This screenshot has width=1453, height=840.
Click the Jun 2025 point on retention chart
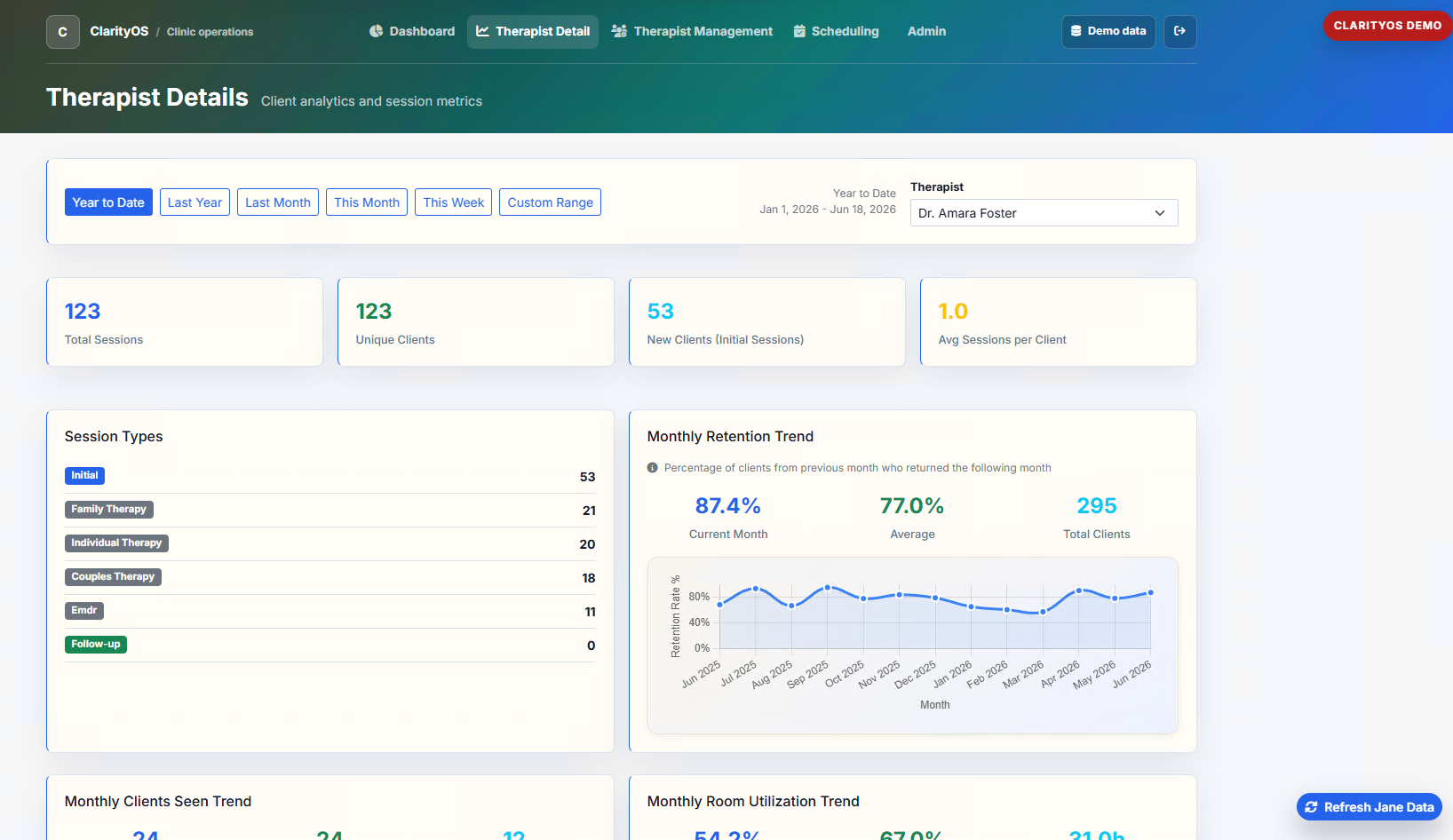(720, 605)
